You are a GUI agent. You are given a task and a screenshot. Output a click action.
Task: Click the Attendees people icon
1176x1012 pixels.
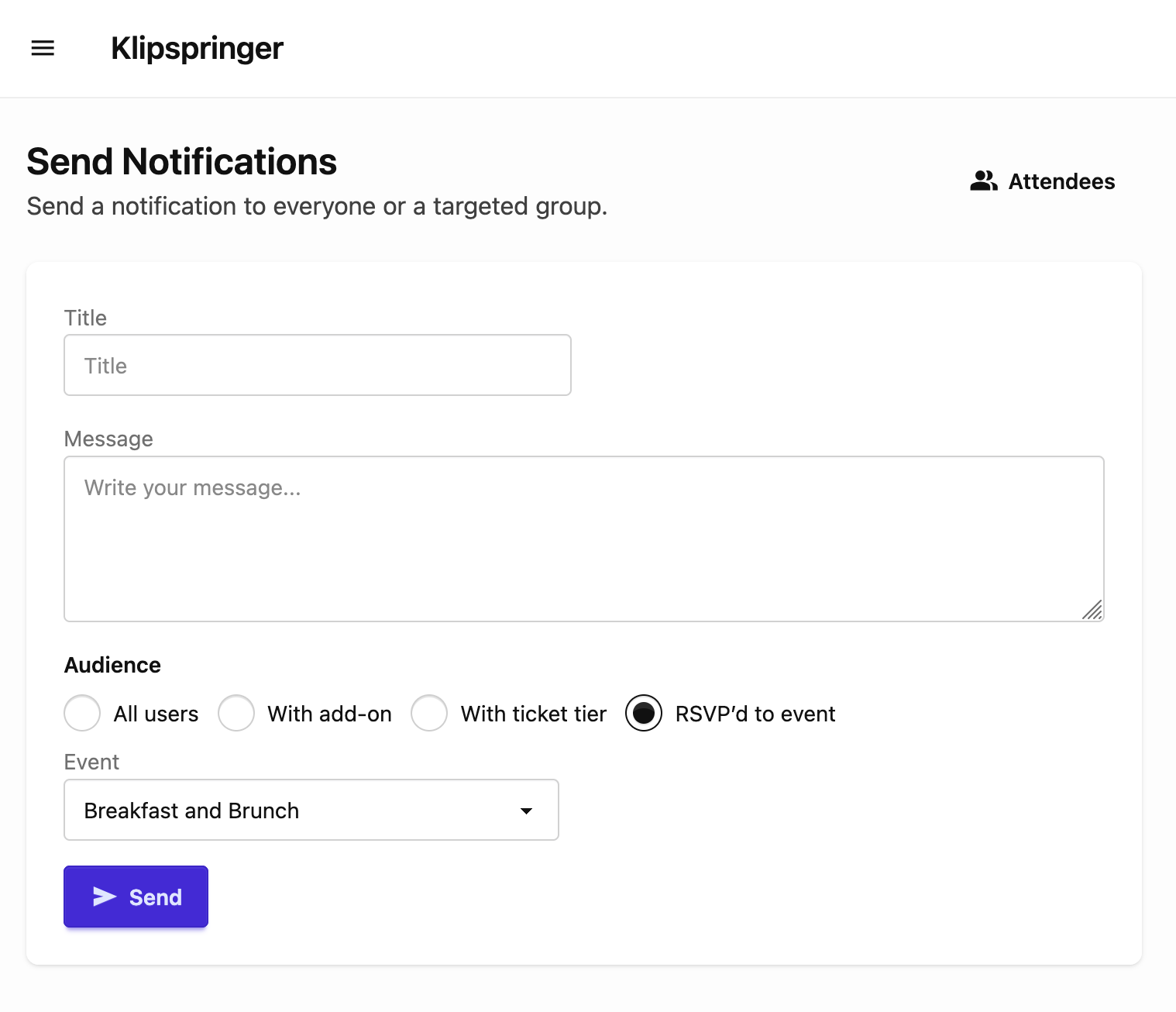[983, 181]
